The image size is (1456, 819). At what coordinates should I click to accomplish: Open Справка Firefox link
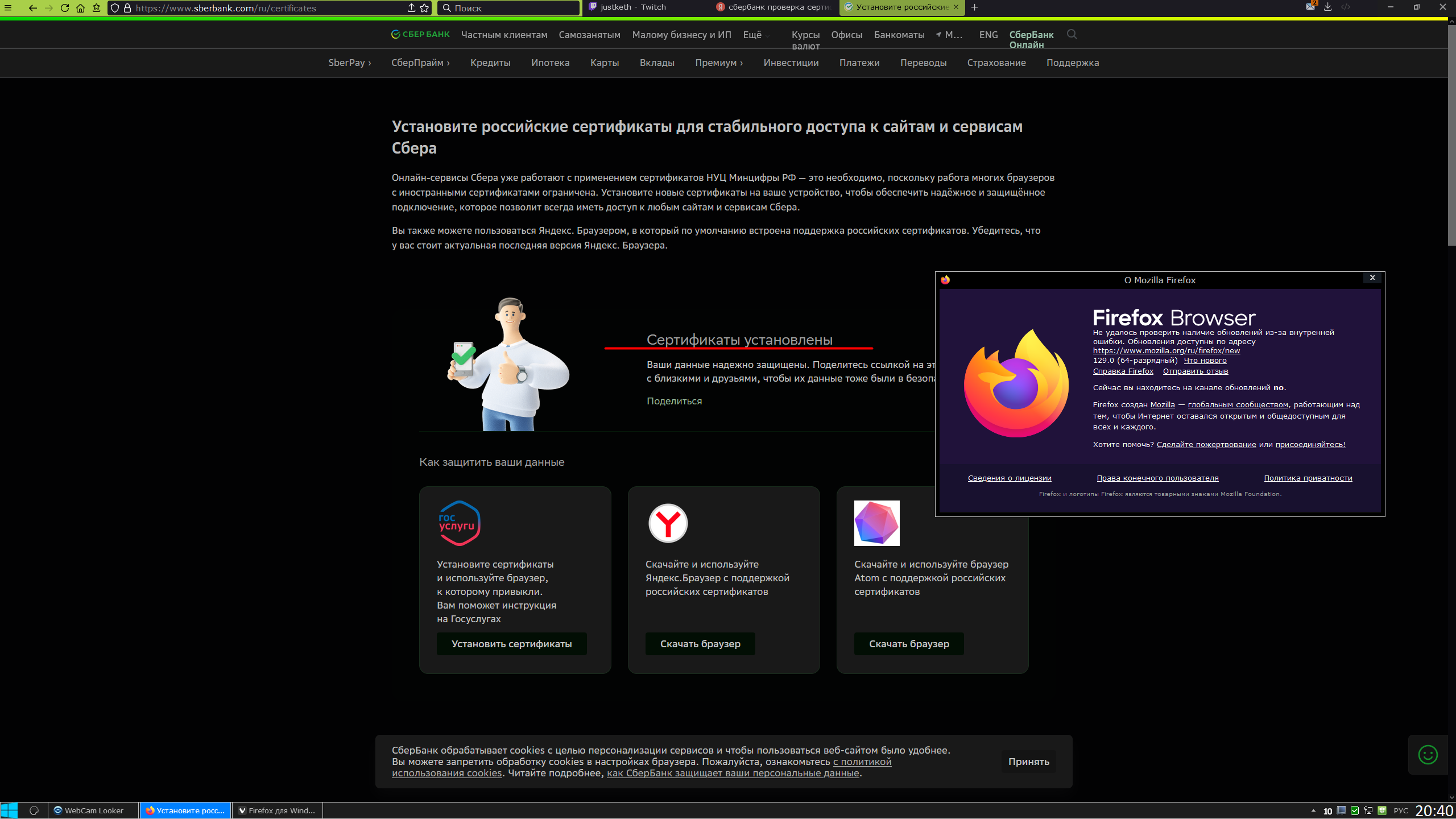click(x=1123, y=371)
